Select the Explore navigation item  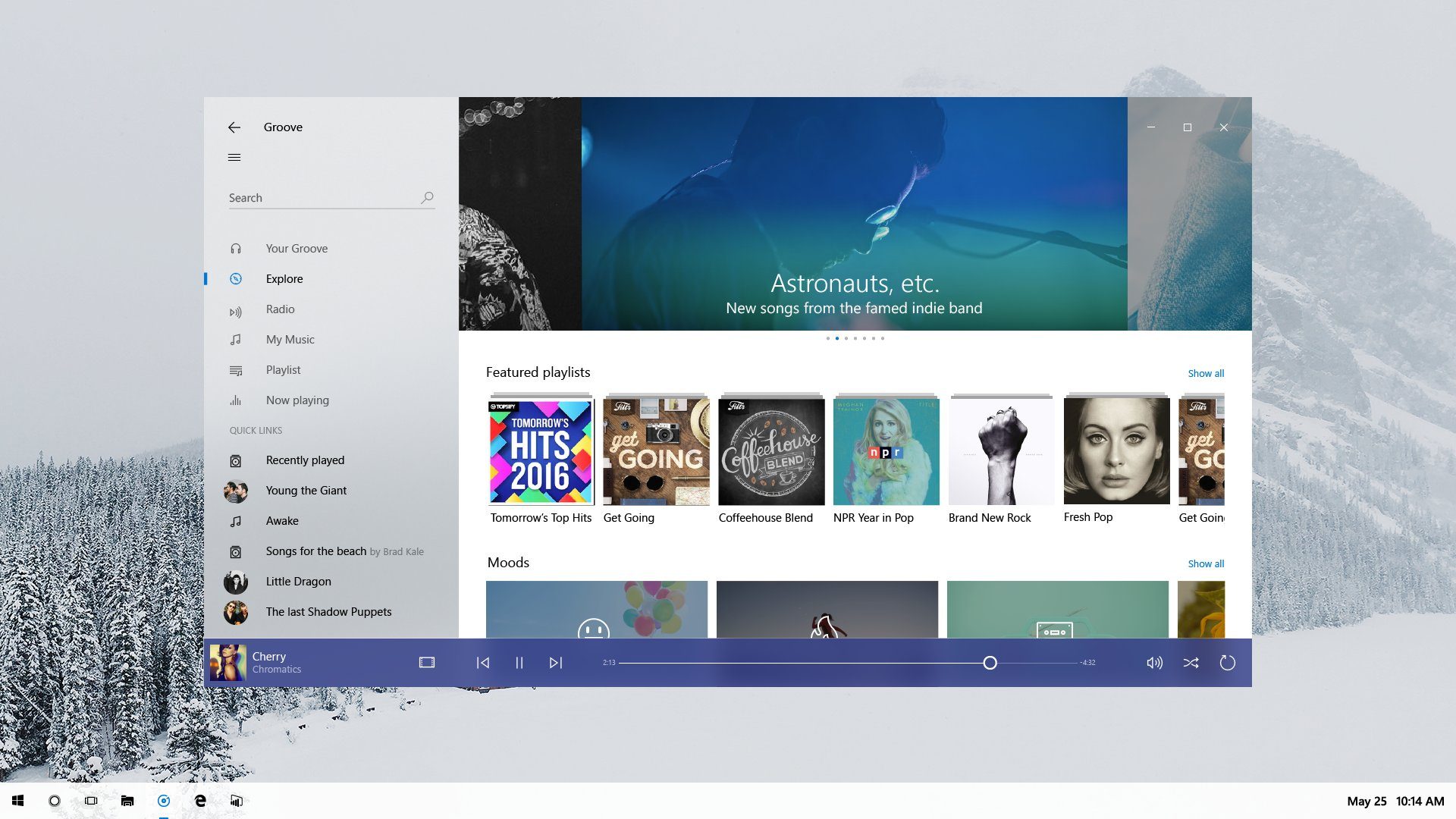click(x=283, y=278)
